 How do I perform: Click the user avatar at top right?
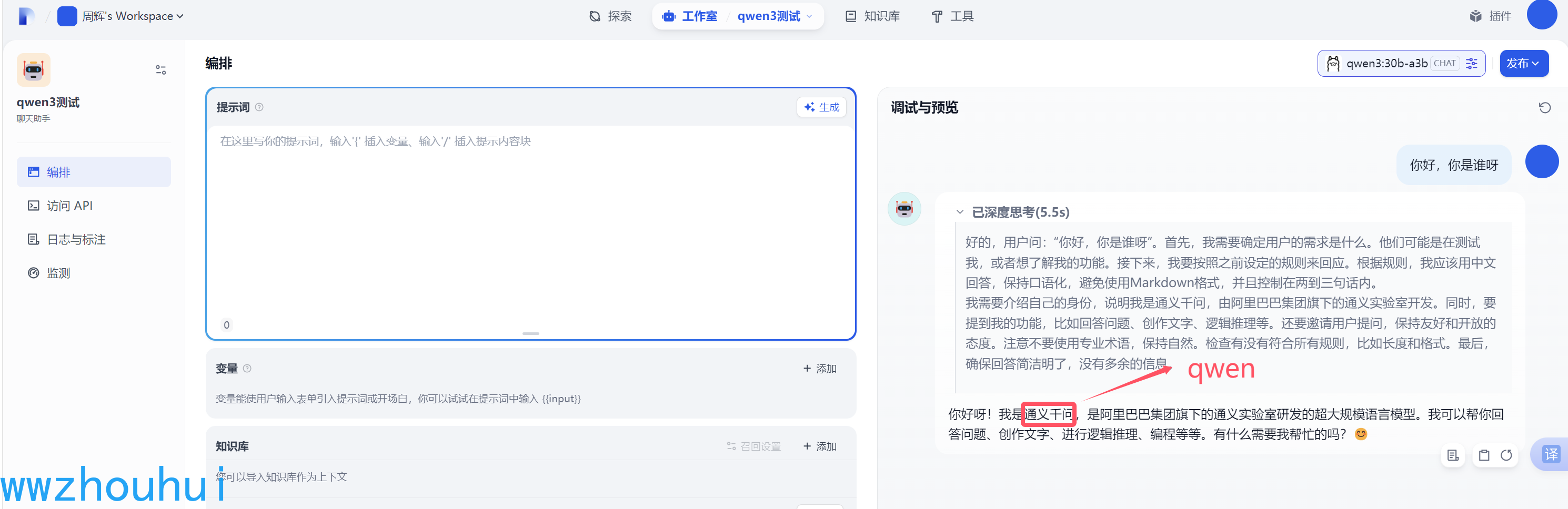(x=1541, y=14)
